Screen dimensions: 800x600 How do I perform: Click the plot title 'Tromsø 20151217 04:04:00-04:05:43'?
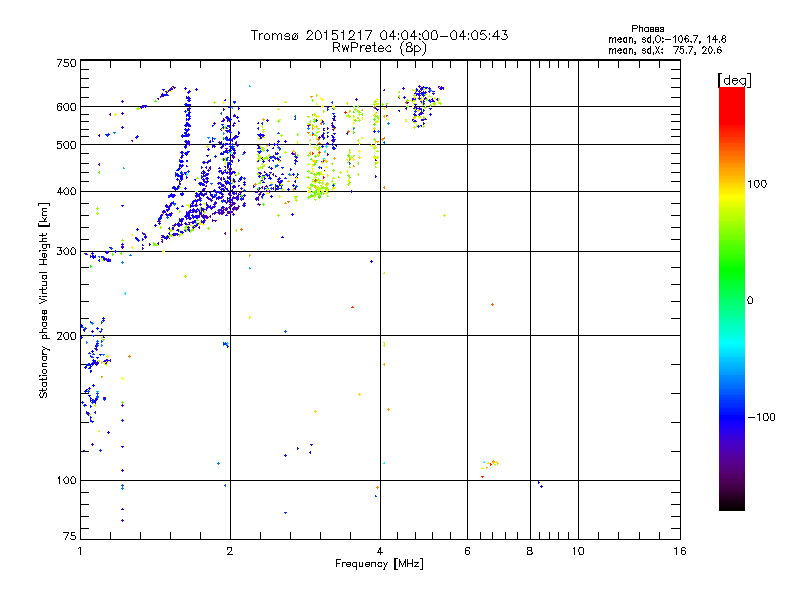[379, 35]
